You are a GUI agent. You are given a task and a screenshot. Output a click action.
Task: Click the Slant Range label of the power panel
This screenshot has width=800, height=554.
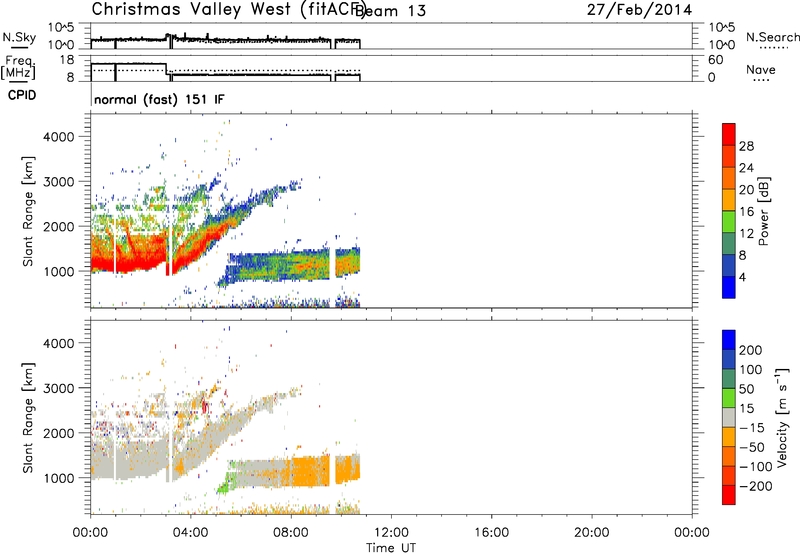28,211
